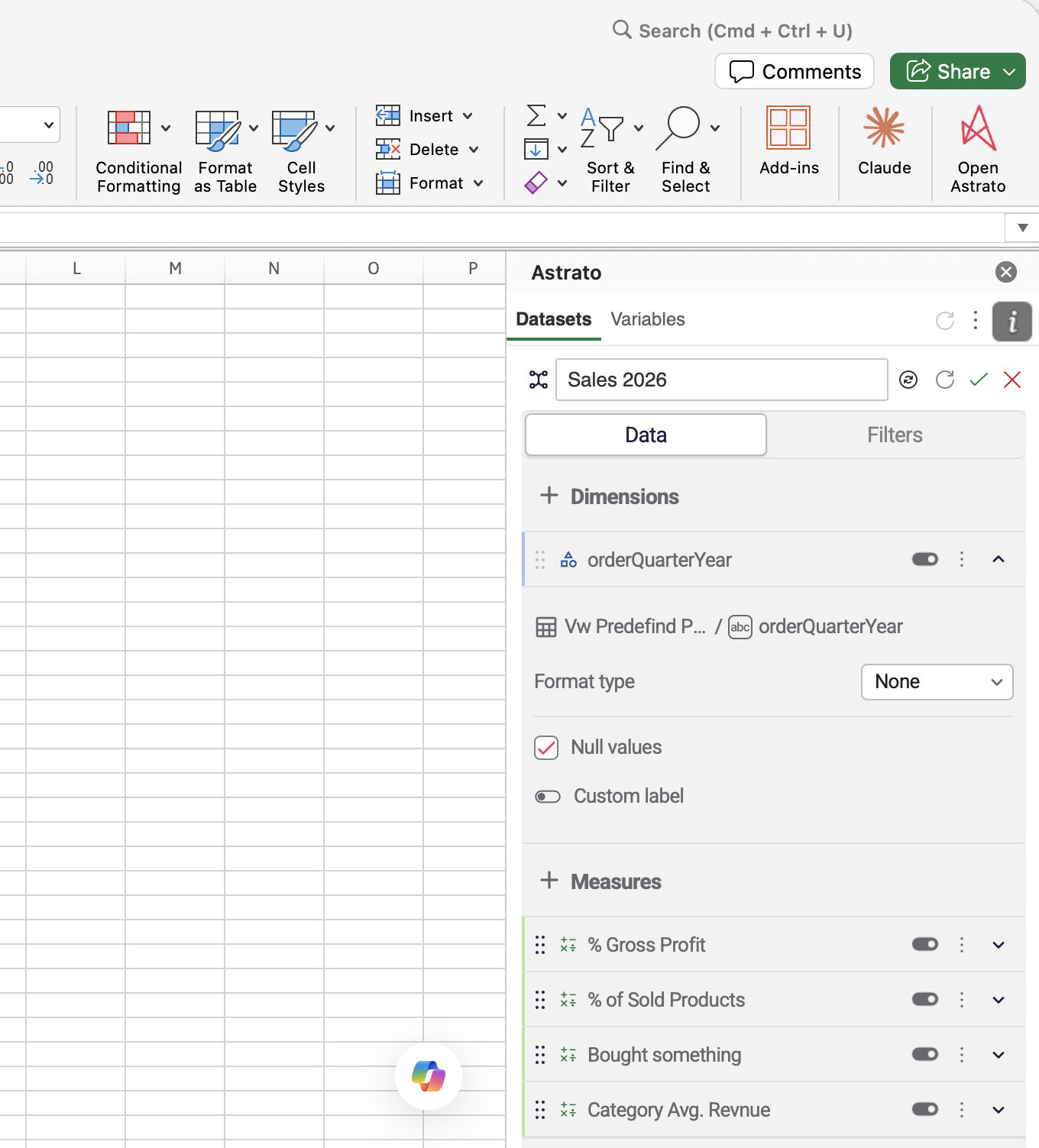Toggle % Gross Profit measure switch
Screen dimensions: 1039x1148
925,945
